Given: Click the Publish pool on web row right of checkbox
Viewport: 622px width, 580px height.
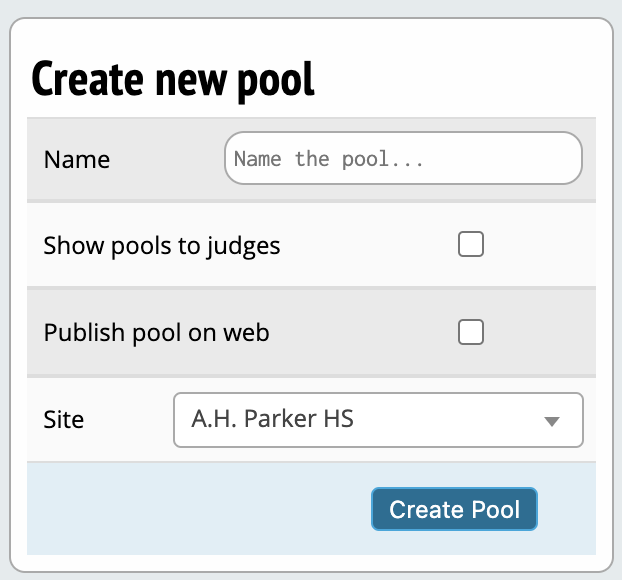Looking at the screenshot, I should 540,332.
